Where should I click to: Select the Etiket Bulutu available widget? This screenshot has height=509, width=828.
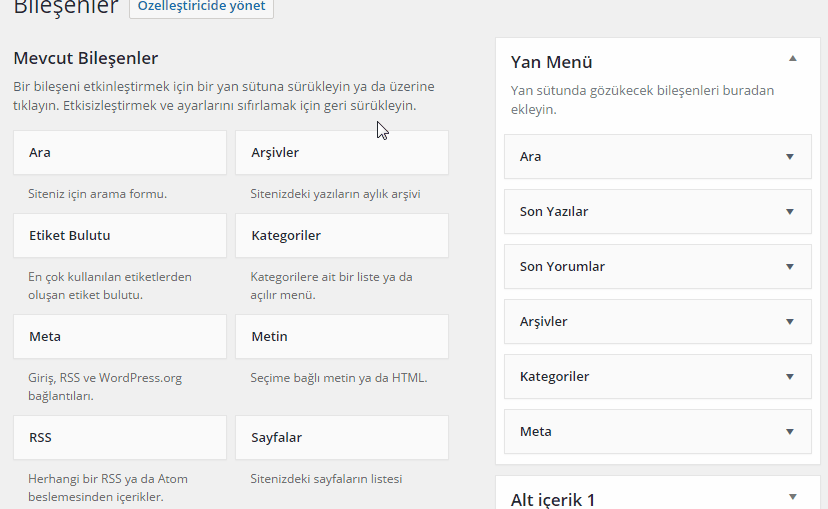tap(120, 235)
